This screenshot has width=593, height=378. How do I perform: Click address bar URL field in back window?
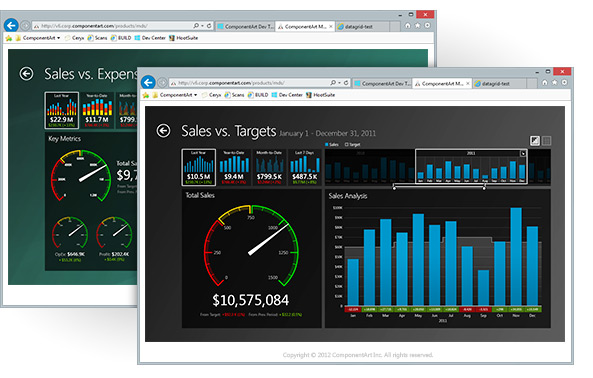(x=113, y=26)
